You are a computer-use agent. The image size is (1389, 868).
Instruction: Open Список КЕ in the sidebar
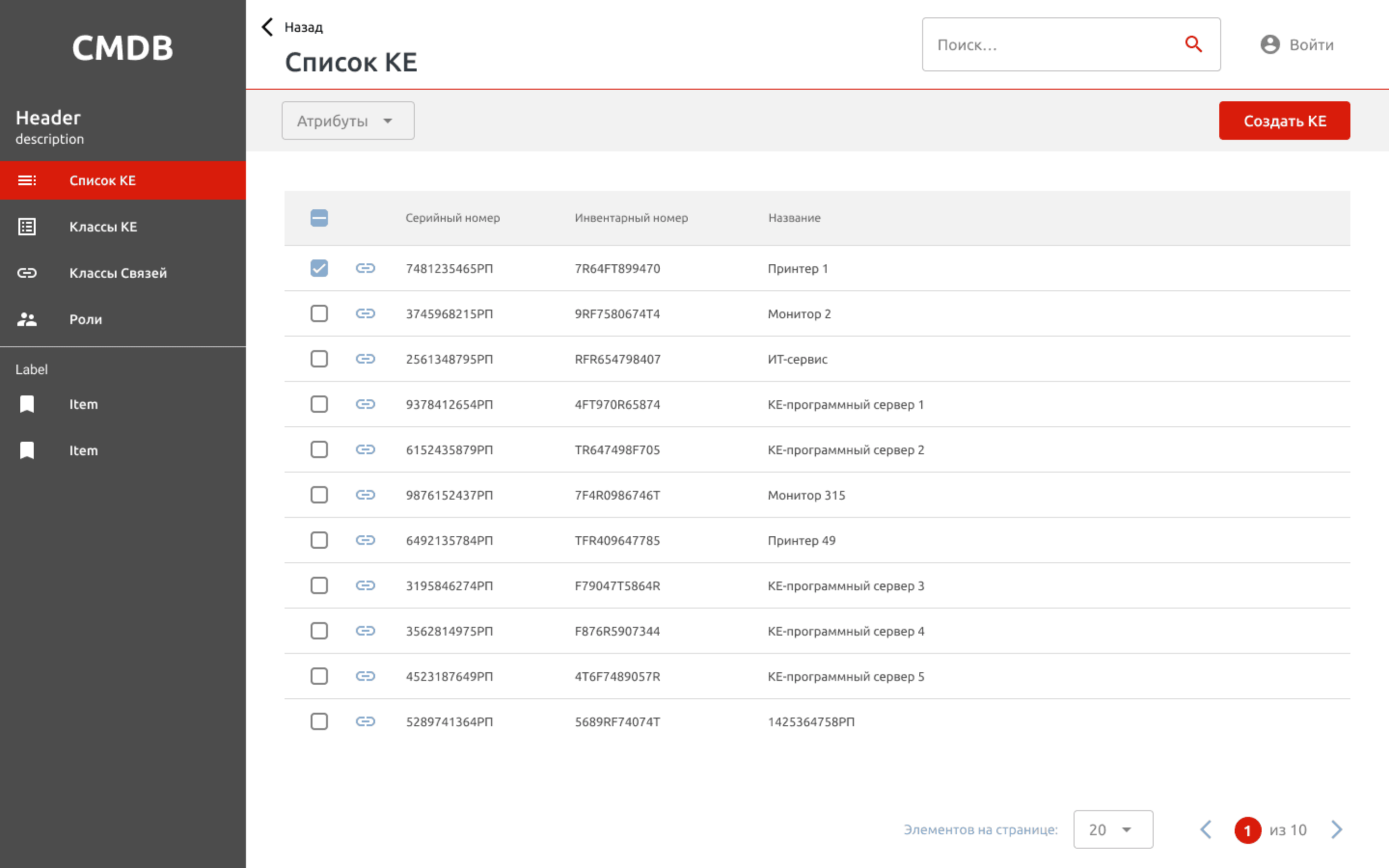(x=123, y=180)
